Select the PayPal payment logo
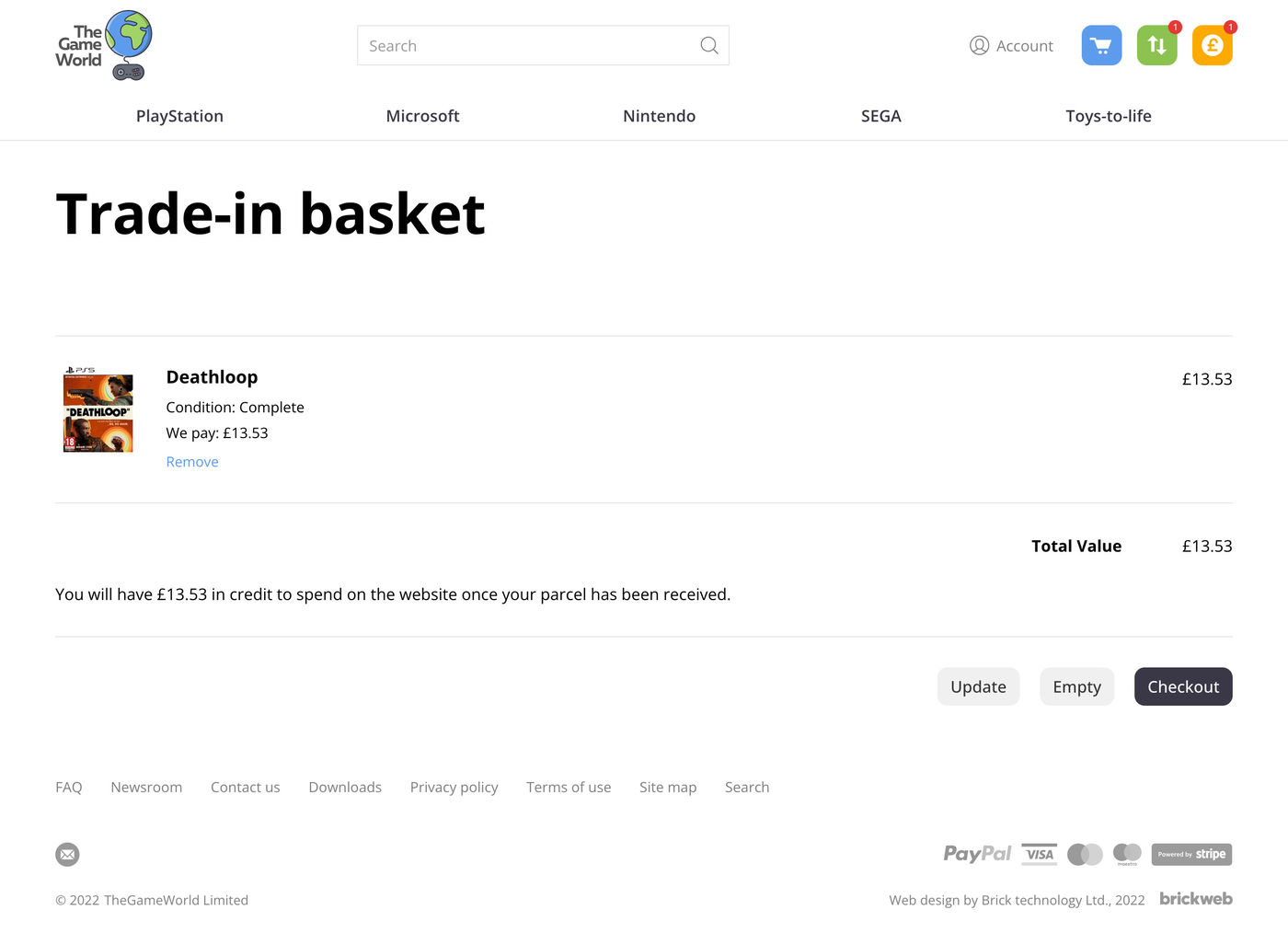The height and width of the screenshot is (933, 1288). 977,854
